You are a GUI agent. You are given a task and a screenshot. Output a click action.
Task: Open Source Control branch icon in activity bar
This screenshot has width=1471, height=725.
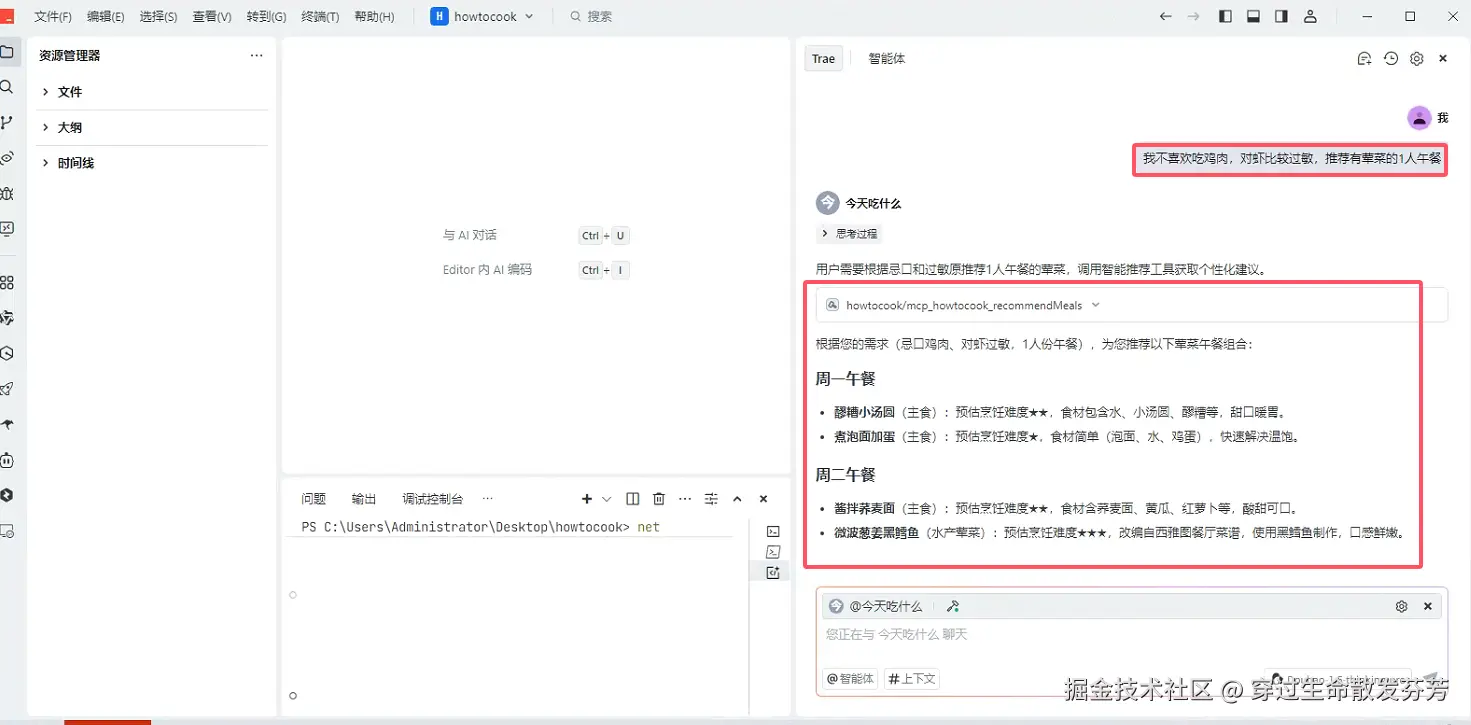click(x=7, y=122)
